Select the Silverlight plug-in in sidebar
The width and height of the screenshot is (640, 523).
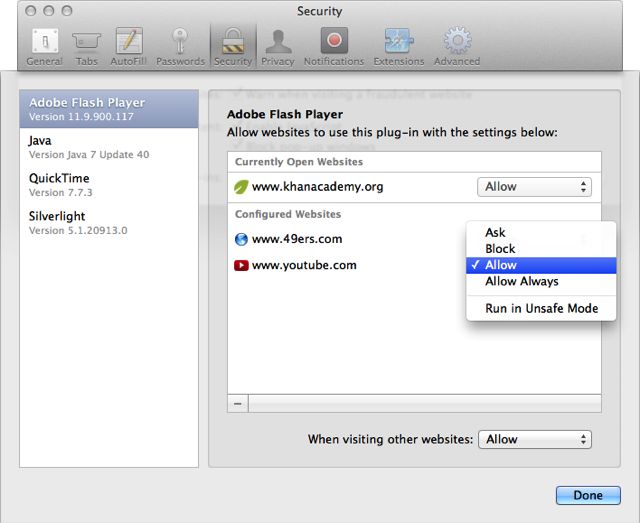[x=109, y=223]
